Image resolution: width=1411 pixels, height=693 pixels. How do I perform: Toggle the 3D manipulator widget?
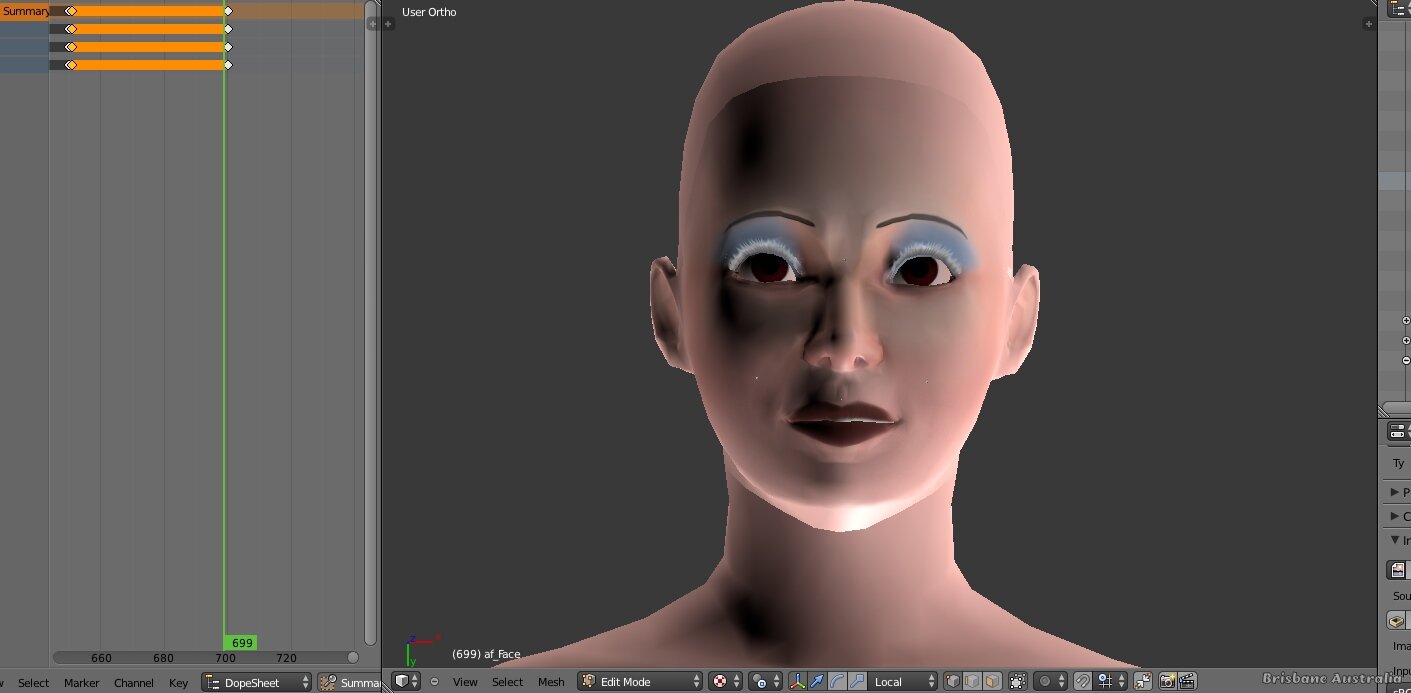click(x=797, y=681)
